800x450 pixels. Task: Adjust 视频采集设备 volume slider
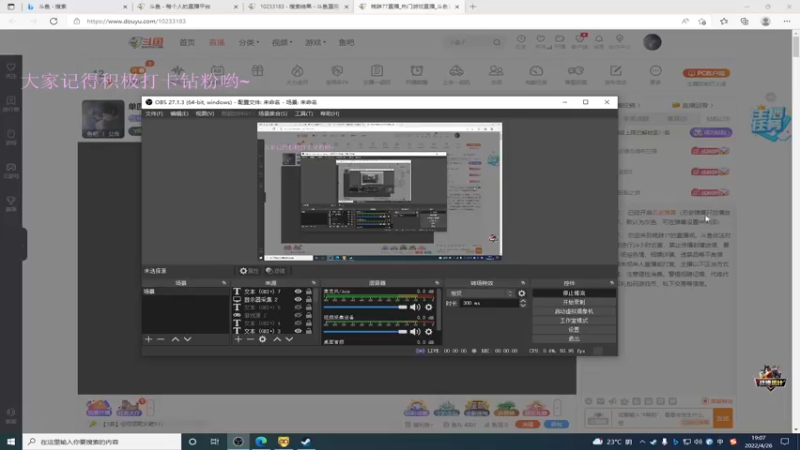click(x=365, y=332)
